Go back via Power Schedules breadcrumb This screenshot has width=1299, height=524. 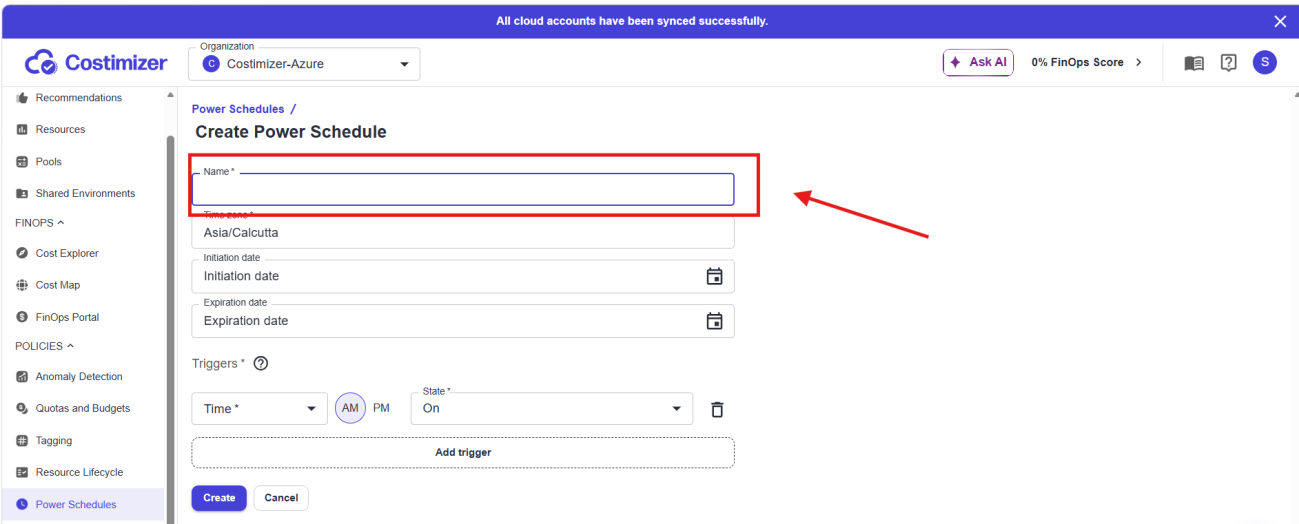(x=238, y=109)
